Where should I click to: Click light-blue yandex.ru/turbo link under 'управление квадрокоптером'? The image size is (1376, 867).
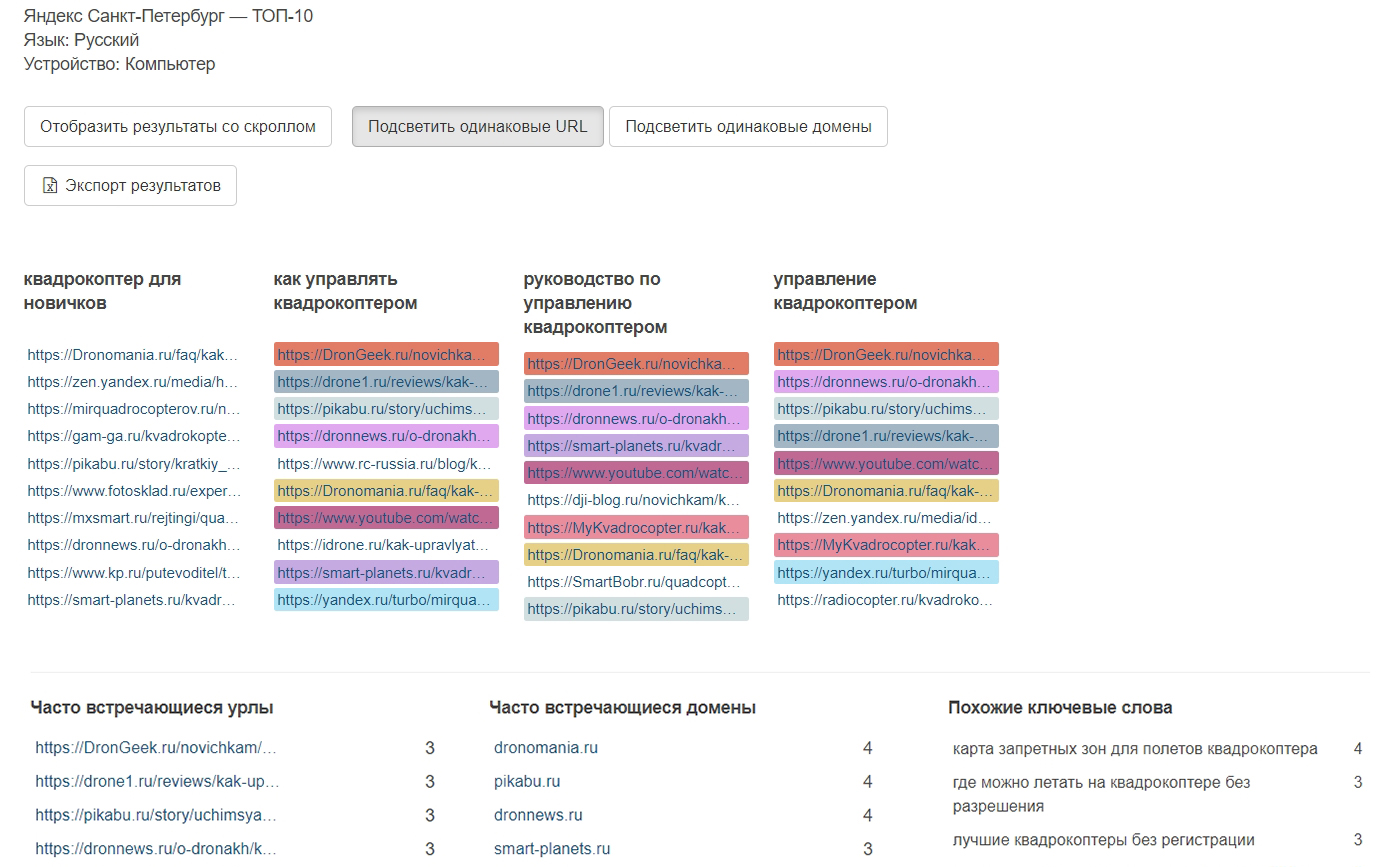885,573
